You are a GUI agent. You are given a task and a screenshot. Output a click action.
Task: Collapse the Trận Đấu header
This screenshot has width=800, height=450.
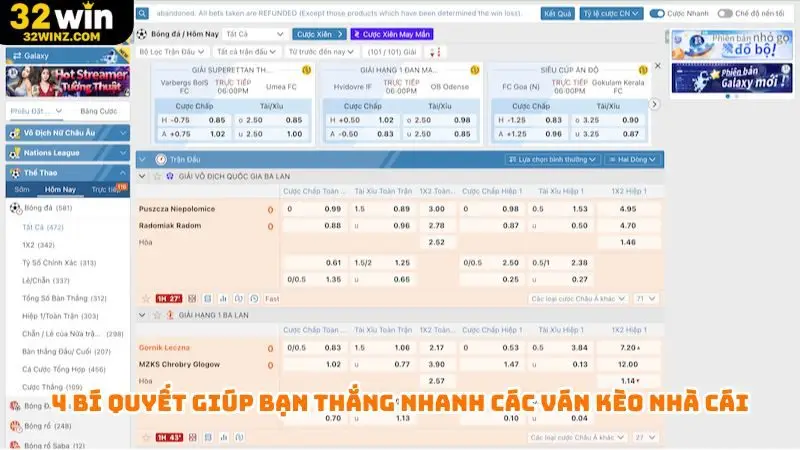point(143,160)
